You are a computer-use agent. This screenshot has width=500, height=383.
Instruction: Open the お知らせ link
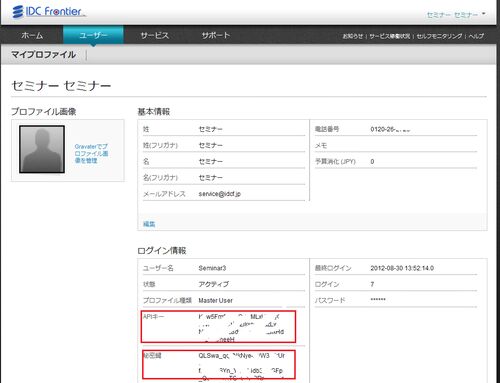click(x=353, y=36)
